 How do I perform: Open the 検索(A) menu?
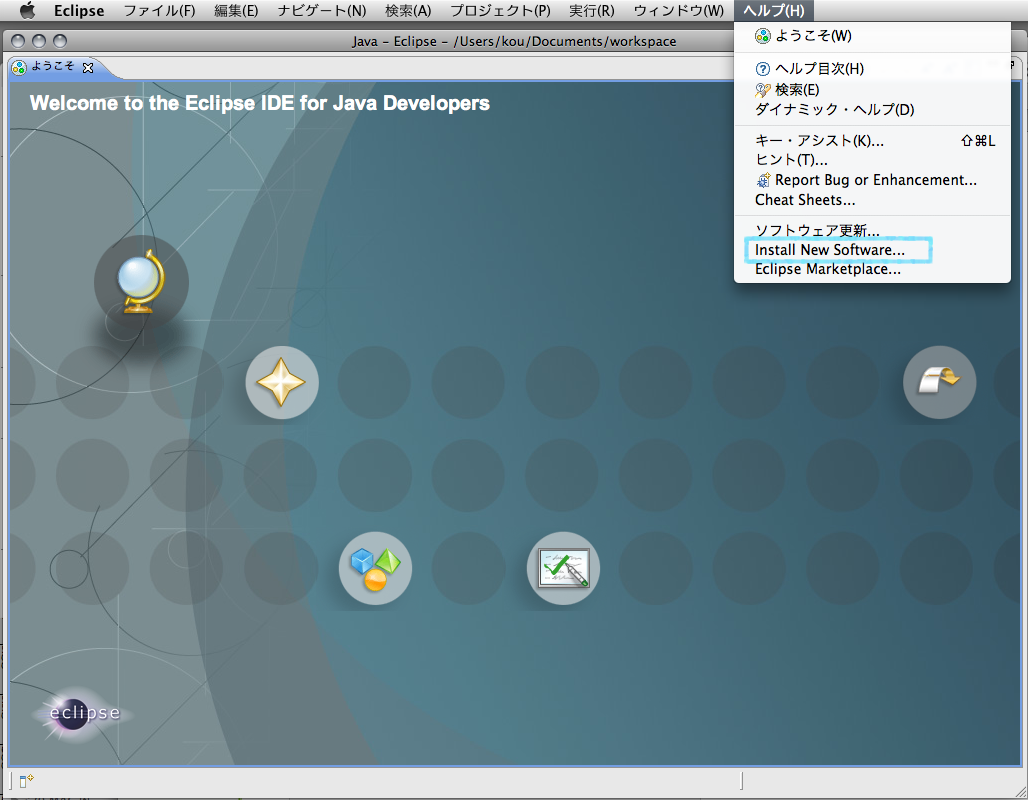(408, 10)
